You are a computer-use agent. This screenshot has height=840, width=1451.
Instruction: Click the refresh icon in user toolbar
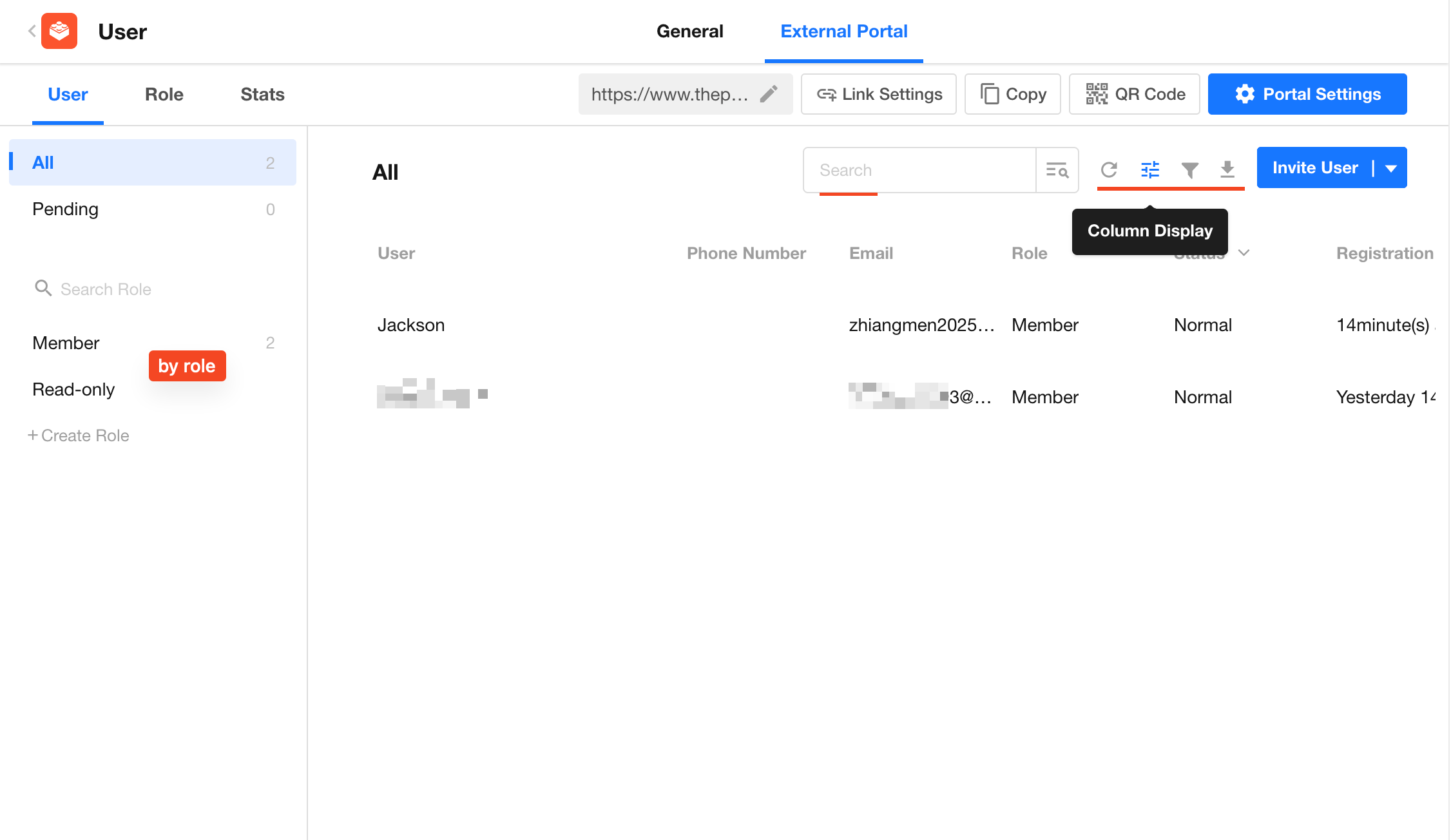1109,169
